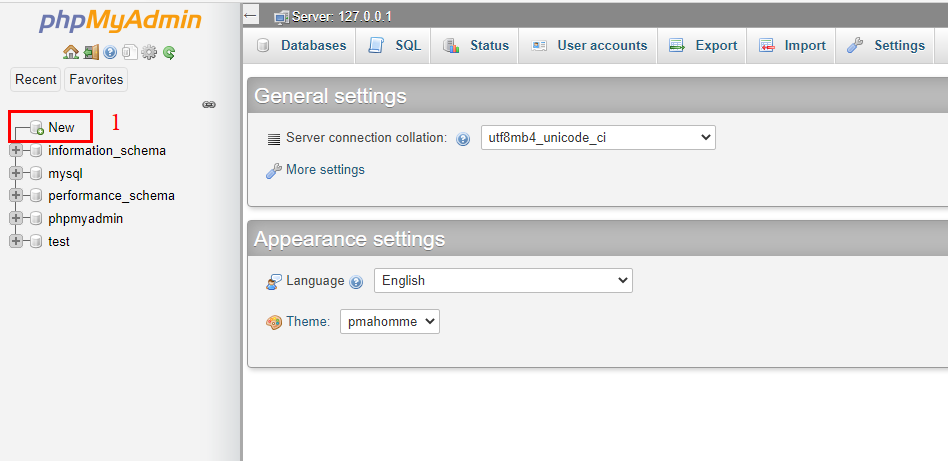This screenshot has height=461, width=948.
Task: Click the help icon beside Language
Action: click(357, 282)
